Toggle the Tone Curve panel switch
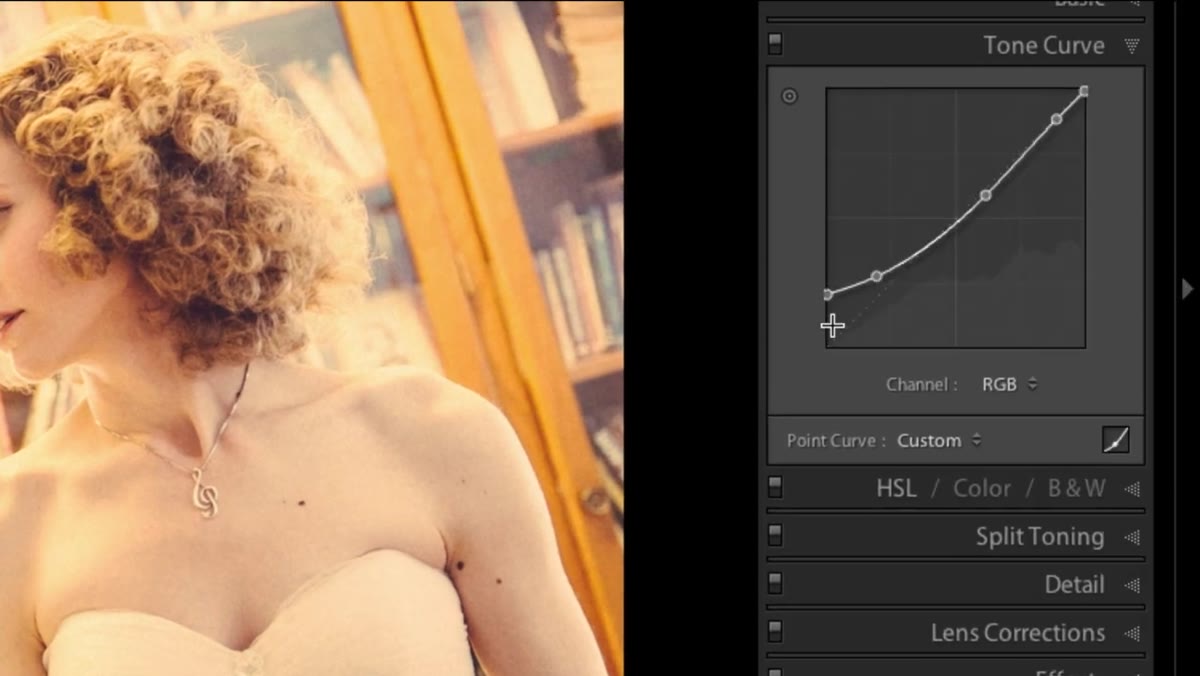 tap(775, 45)
